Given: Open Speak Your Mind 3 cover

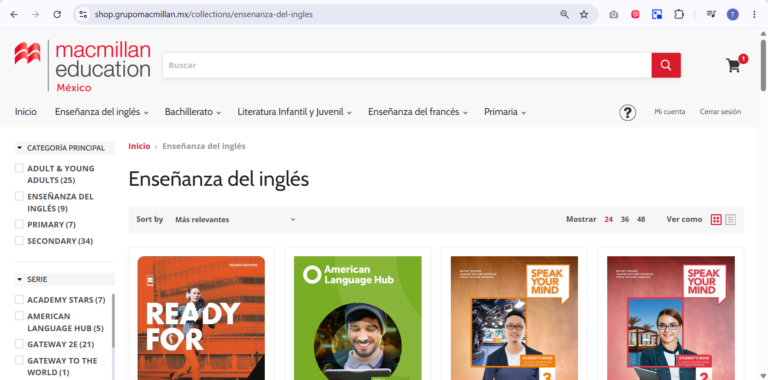Looking at the screenshot, I should point(514,318).
